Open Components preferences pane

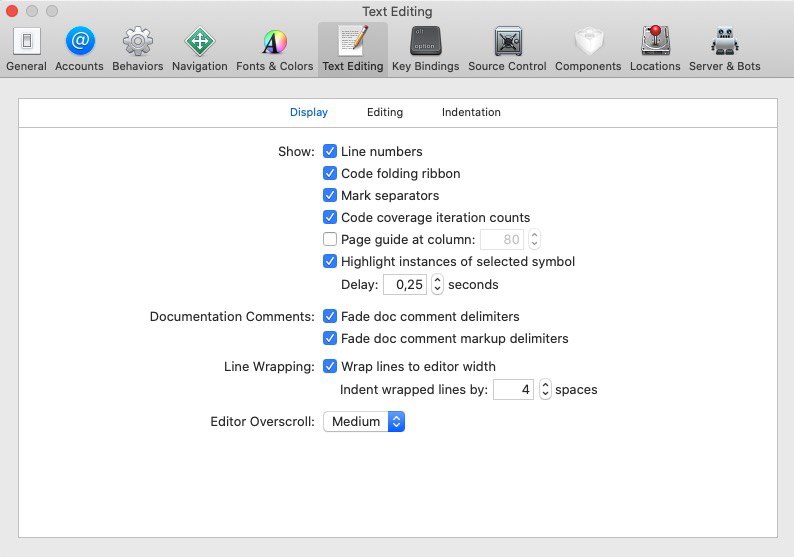click(x=588, y=50)
